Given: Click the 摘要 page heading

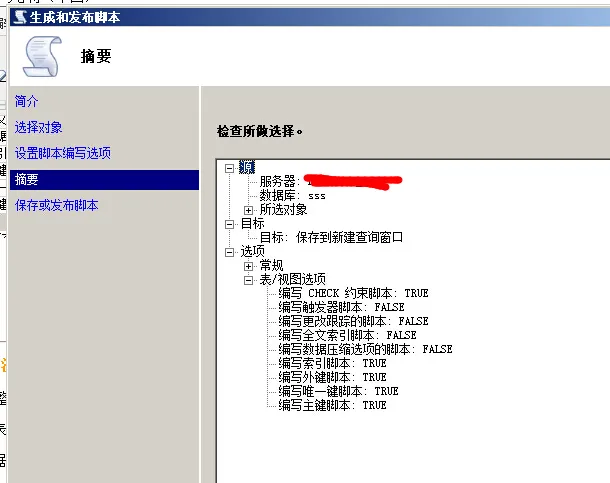Looking at the screenshot, I should (x=96, y=57).
